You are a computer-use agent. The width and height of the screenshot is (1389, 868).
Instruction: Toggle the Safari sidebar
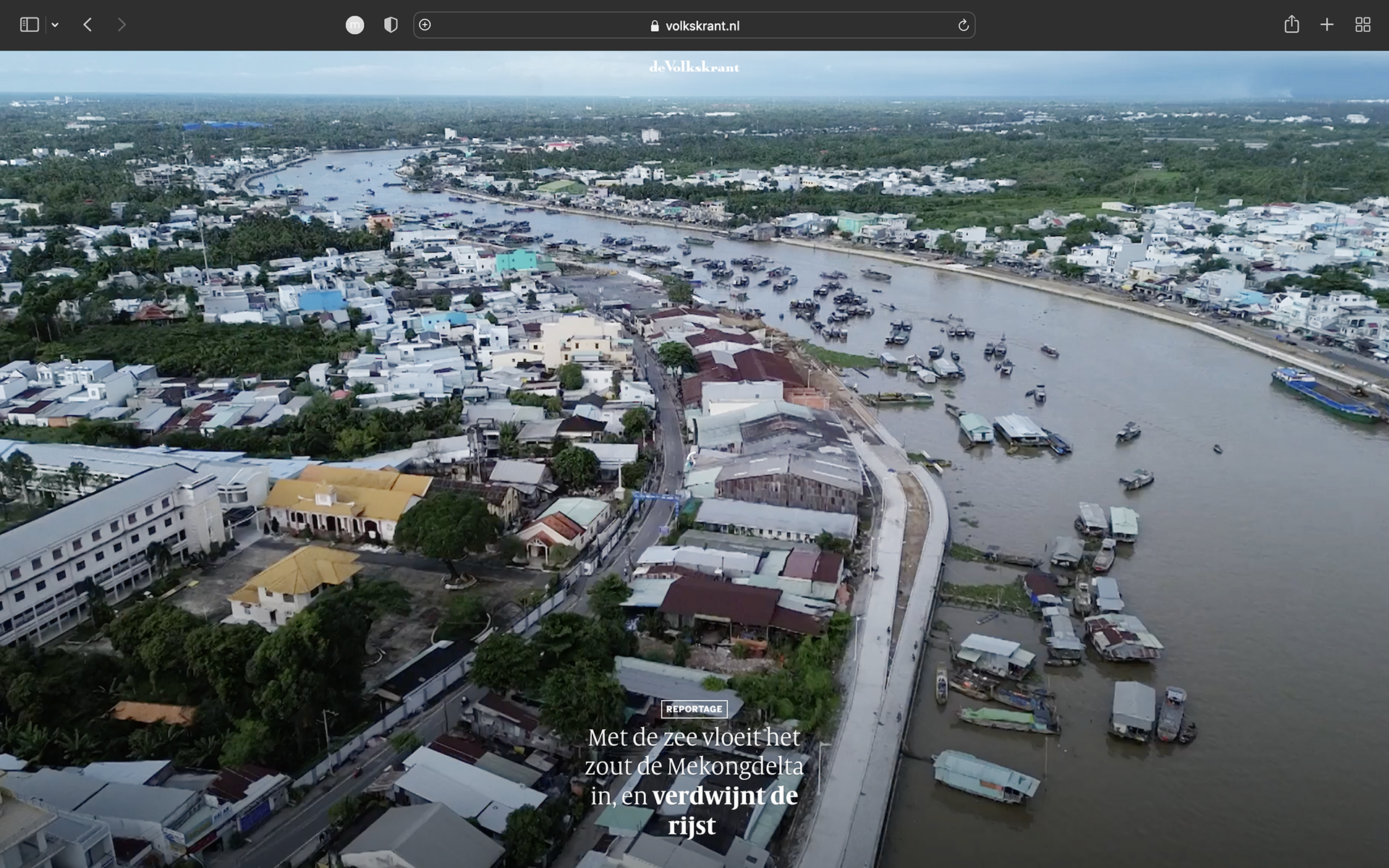coord(29,25)
